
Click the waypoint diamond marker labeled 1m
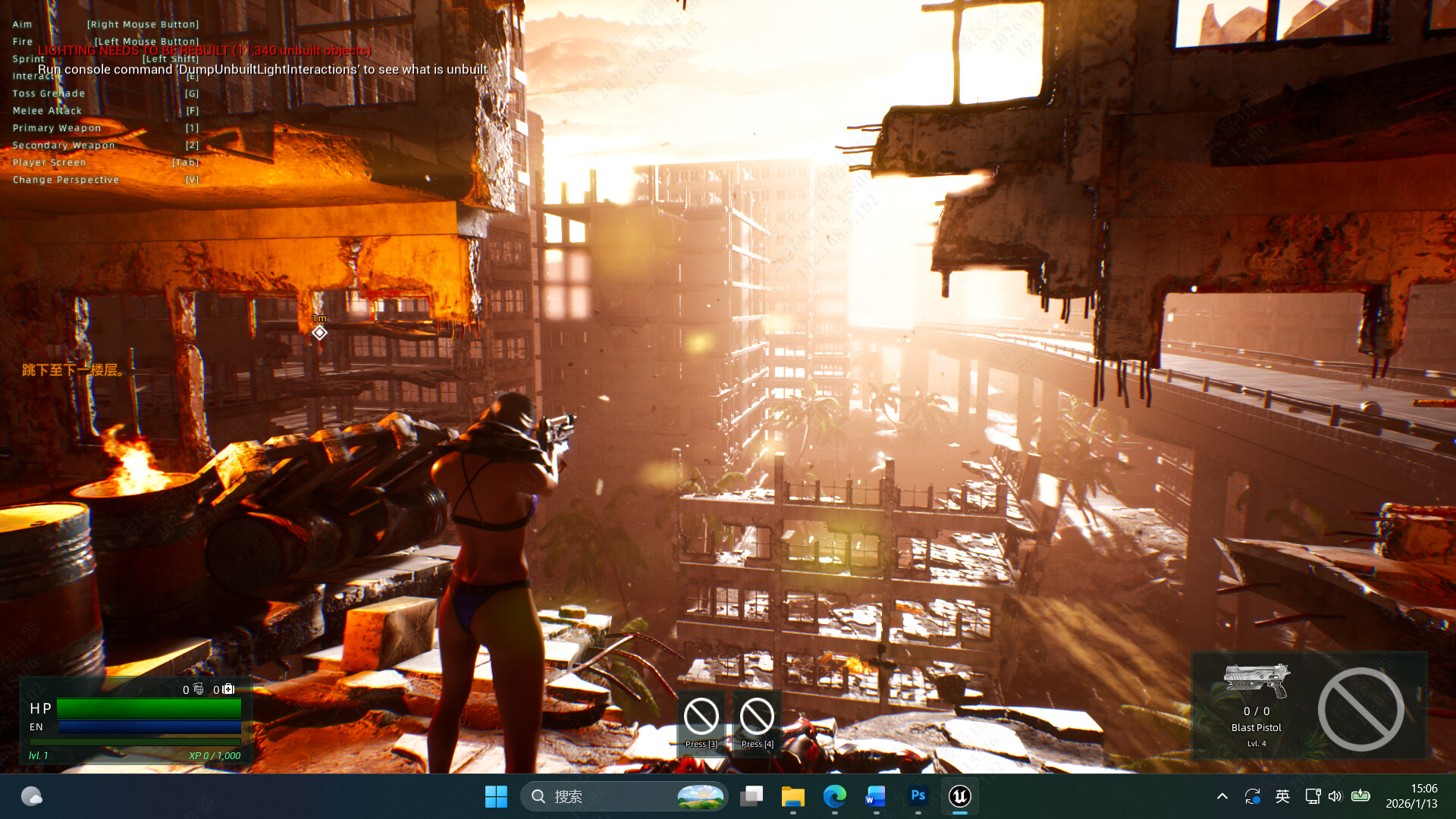(318, 331)
